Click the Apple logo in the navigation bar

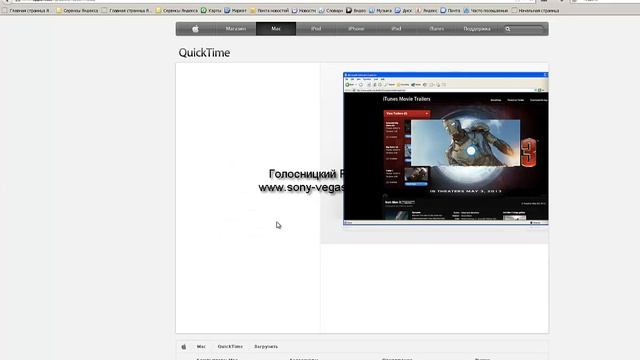(x=196, y=29)
